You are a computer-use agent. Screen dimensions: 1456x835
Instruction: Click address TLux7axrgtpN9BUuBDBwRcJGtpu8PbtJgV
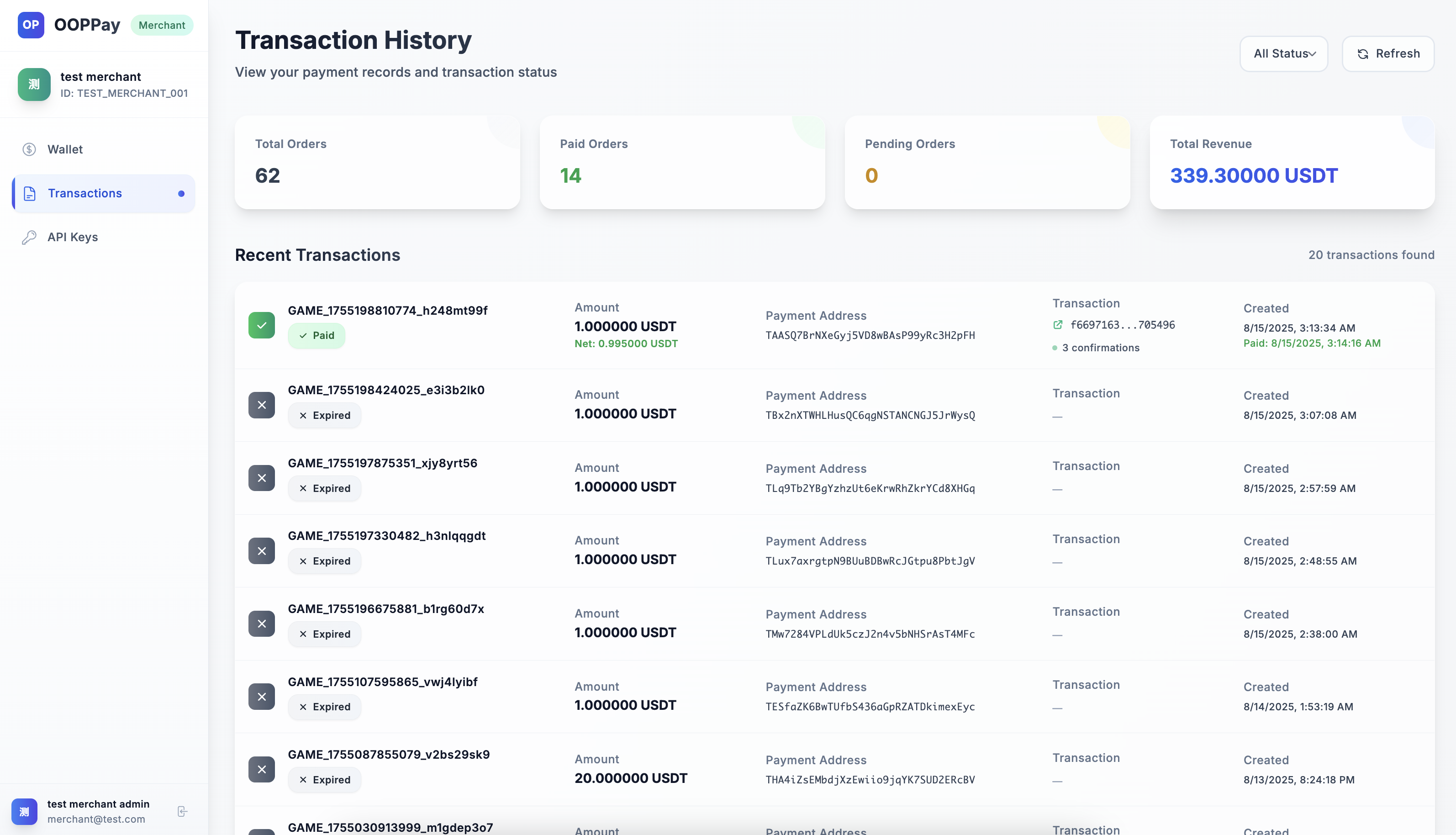click(870, 561)
